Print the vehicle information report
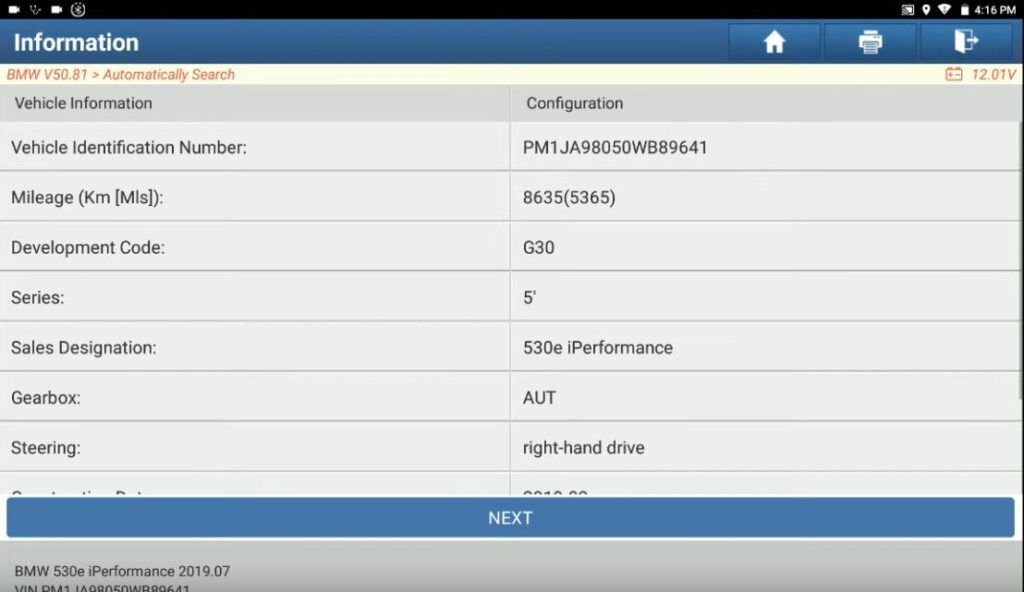This screenshot has width=1024, height=592. (x=869, y=42)
